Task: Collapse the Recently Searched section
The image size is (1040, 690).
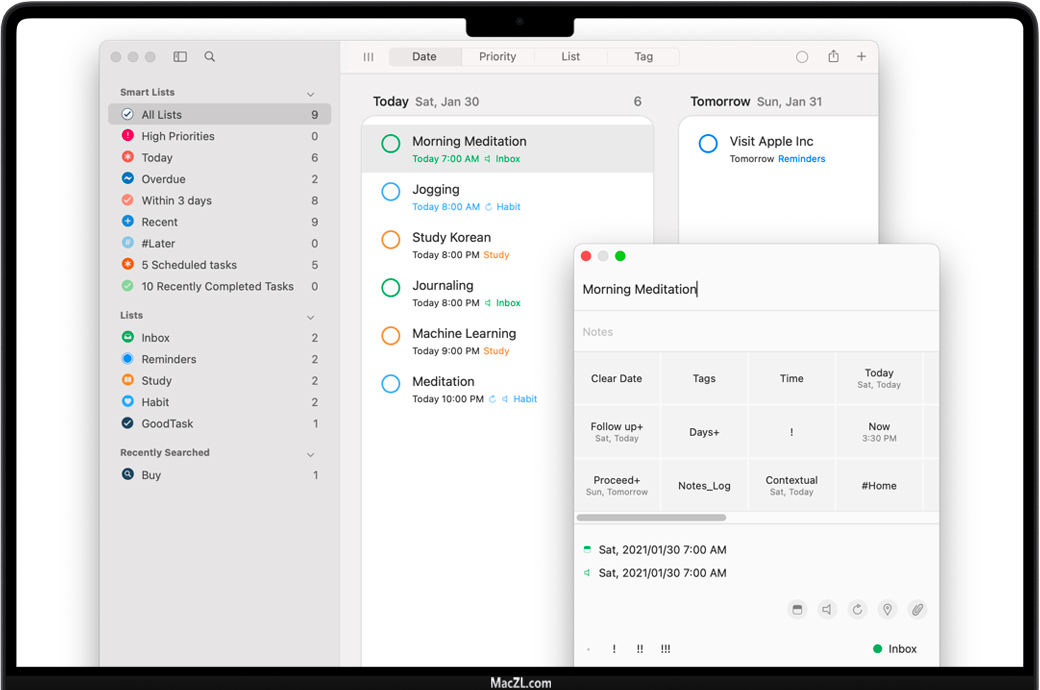Action: point(310,454)
